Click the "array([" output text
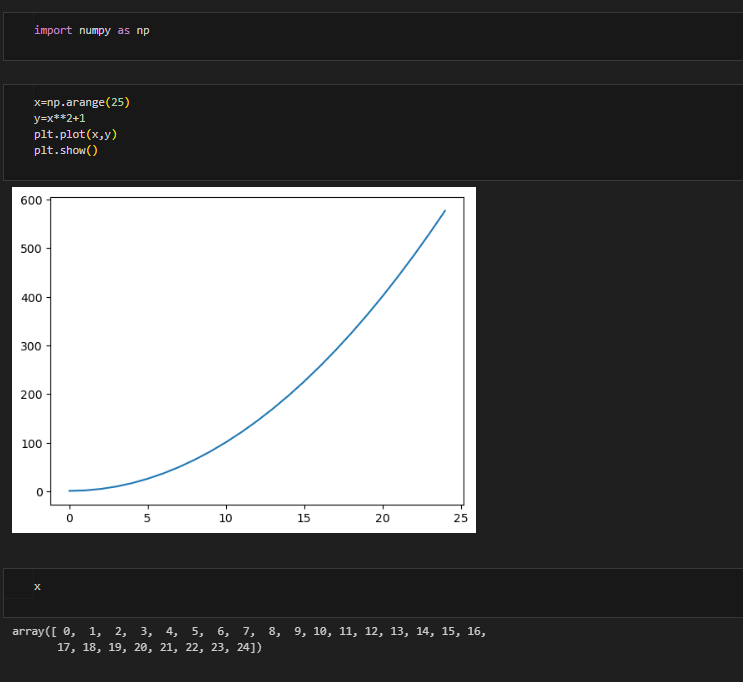The width and height of the screenshot is (743, 682). tap(35, 632)
